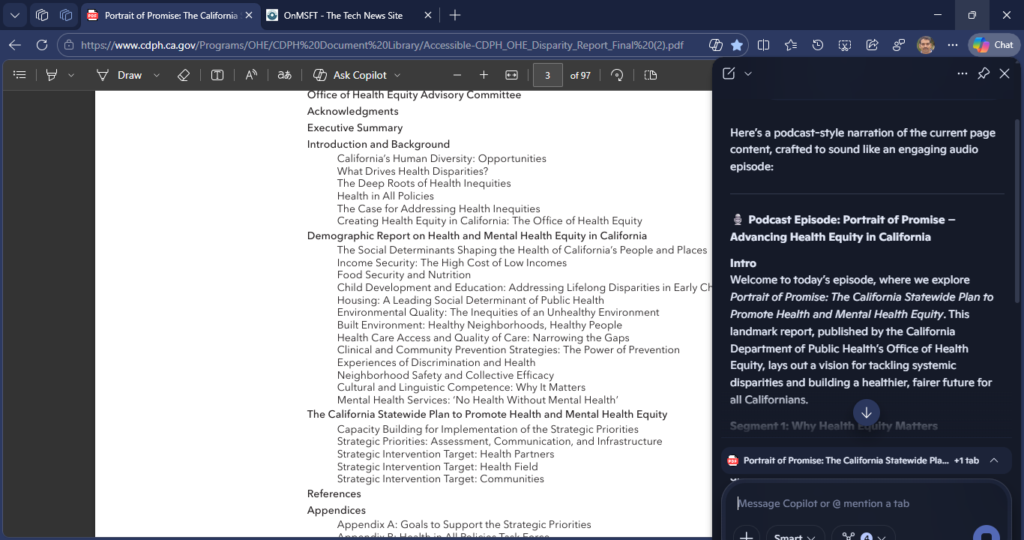
Task: Click the Read aloud icon
Action: point(251,75)
